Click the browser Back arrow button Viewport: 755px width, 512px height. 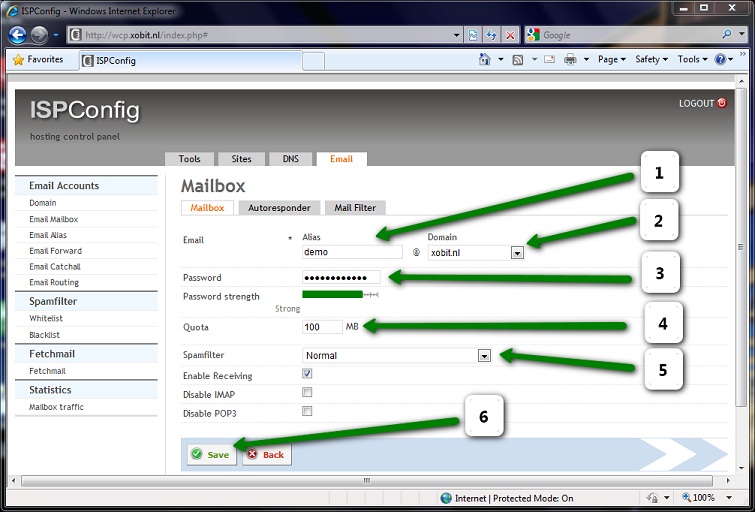17,34
